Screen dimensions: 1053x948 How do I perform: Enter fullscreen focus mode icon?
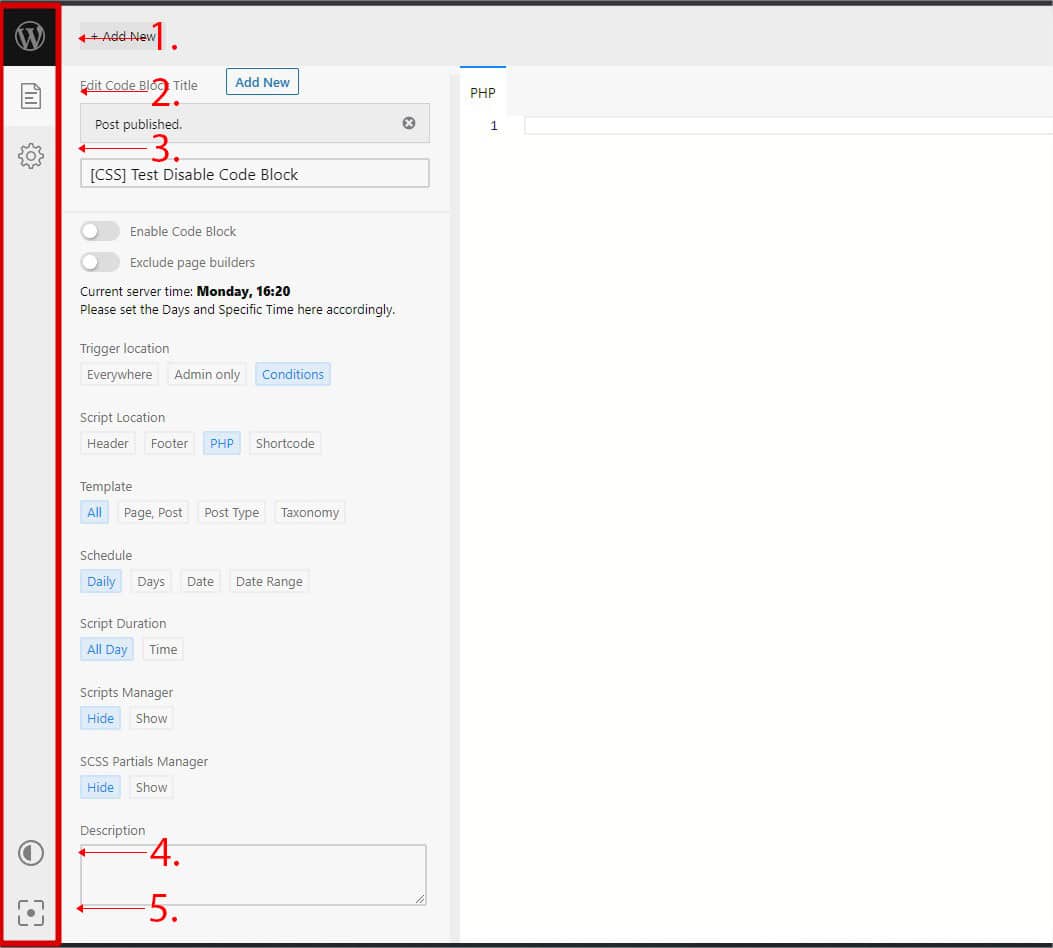31,912
